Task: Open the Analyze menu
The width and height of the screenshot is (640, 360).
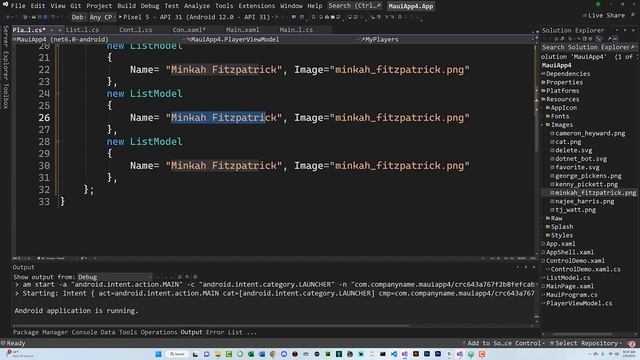Action: tap(197, 6)
